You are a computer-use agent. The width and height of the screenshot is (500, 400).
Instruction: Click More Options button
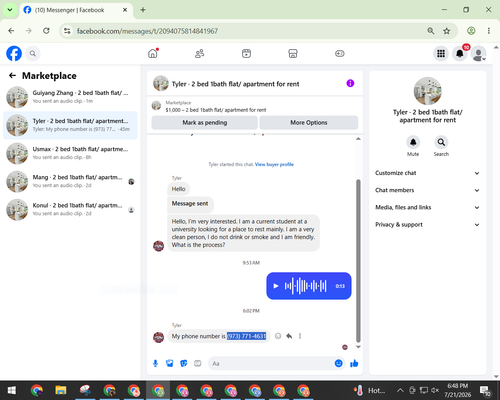click(x=309, y=123)
